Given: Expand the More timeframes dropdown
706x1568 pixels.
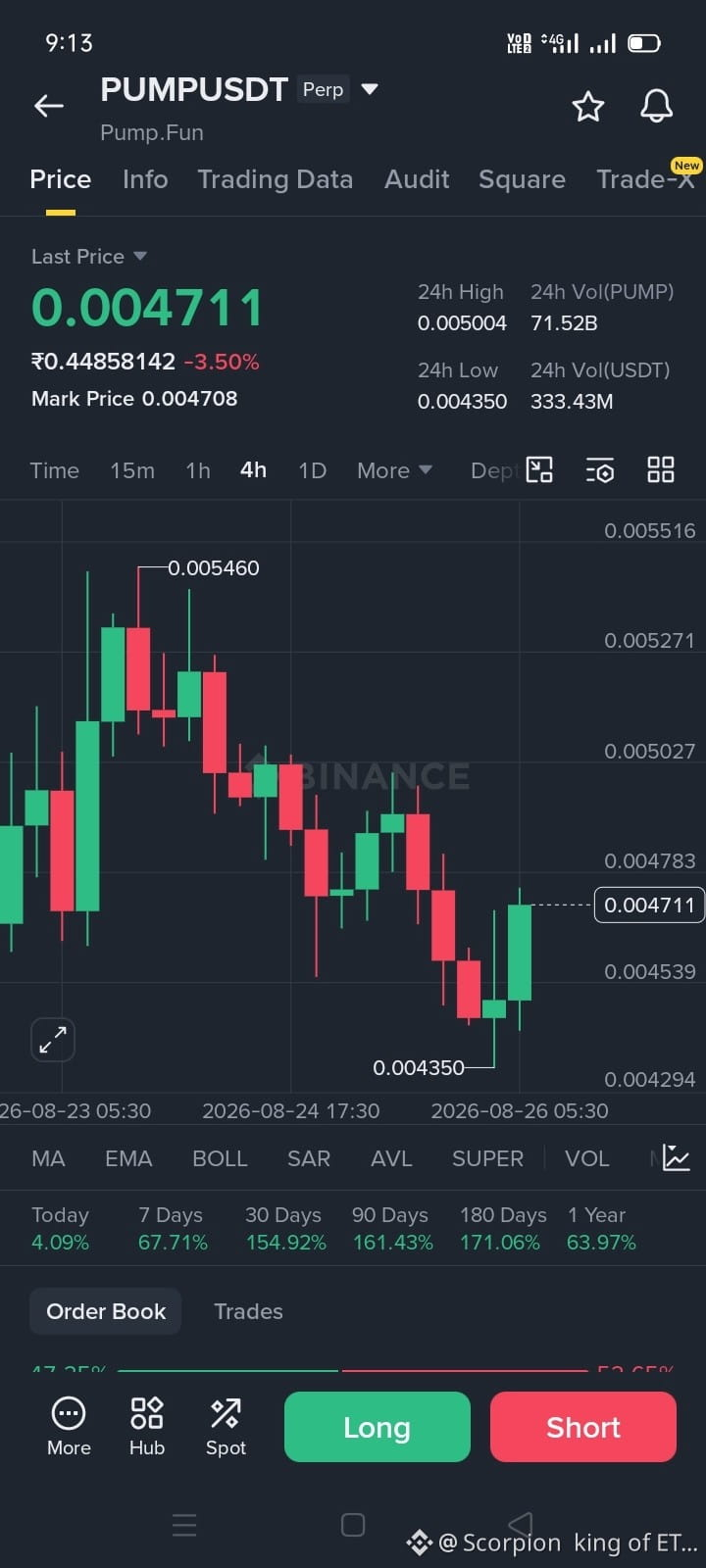Looking at the screenshot, I should coord(394,470).
